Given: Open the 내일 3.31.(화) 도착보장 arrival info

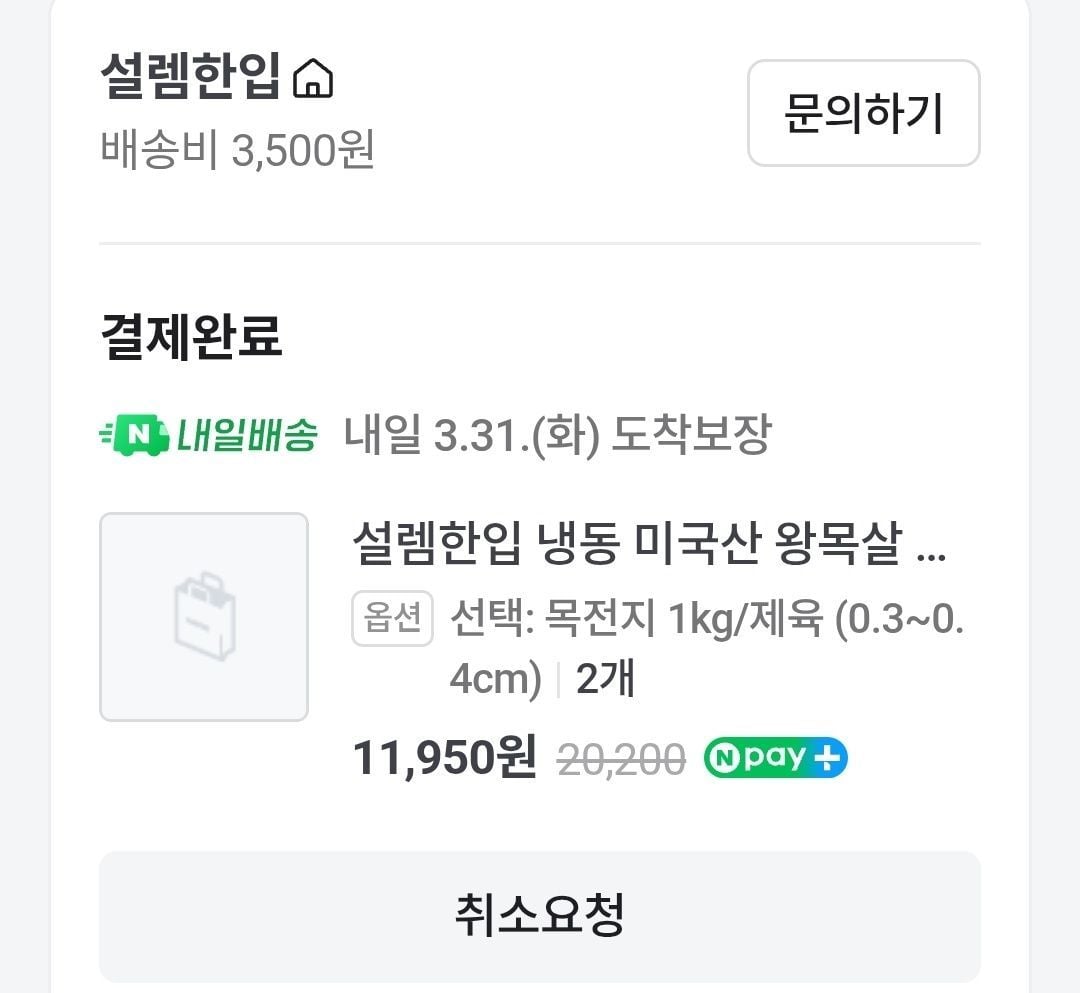Looking at the screenshot, I should (557, 435).
